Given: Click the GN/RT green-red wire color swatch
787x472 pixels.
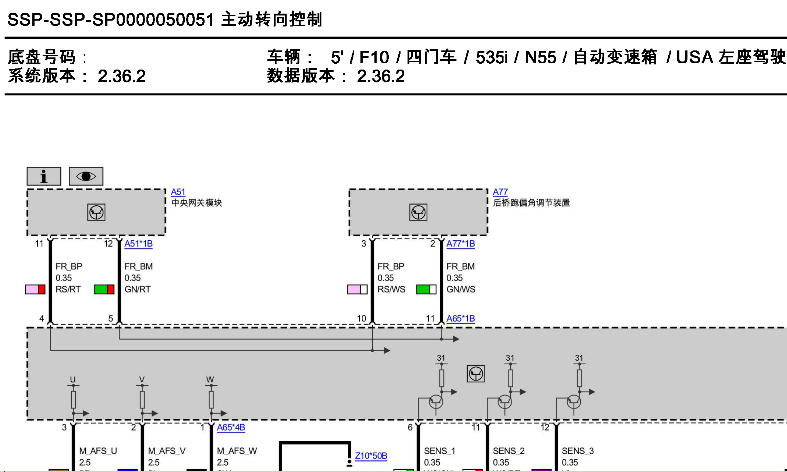Looking at the screenshot, I should pos(104,289).
